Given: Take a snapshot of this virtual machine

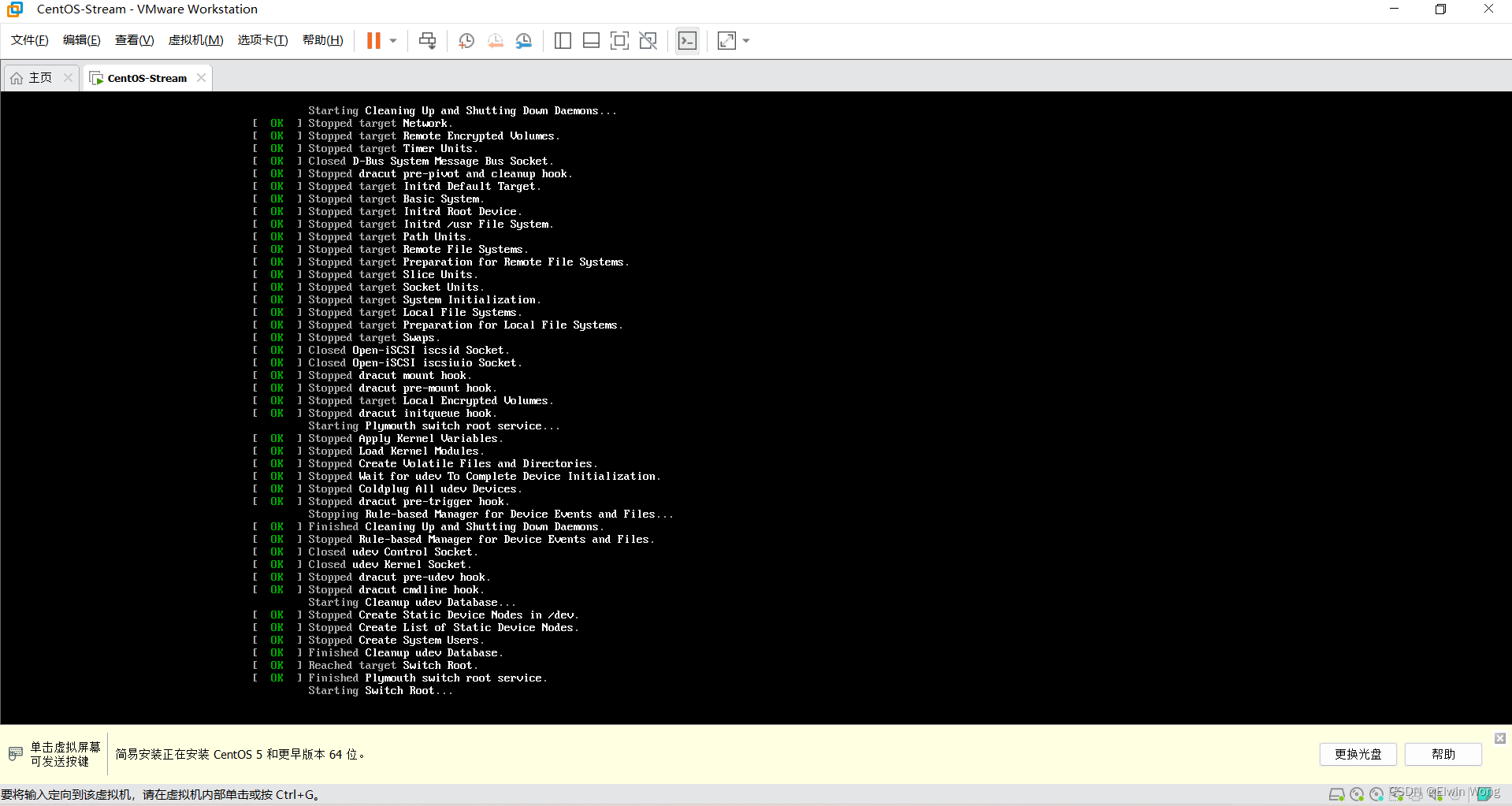Looking at the screenshot, I should (x=466, y=40).
